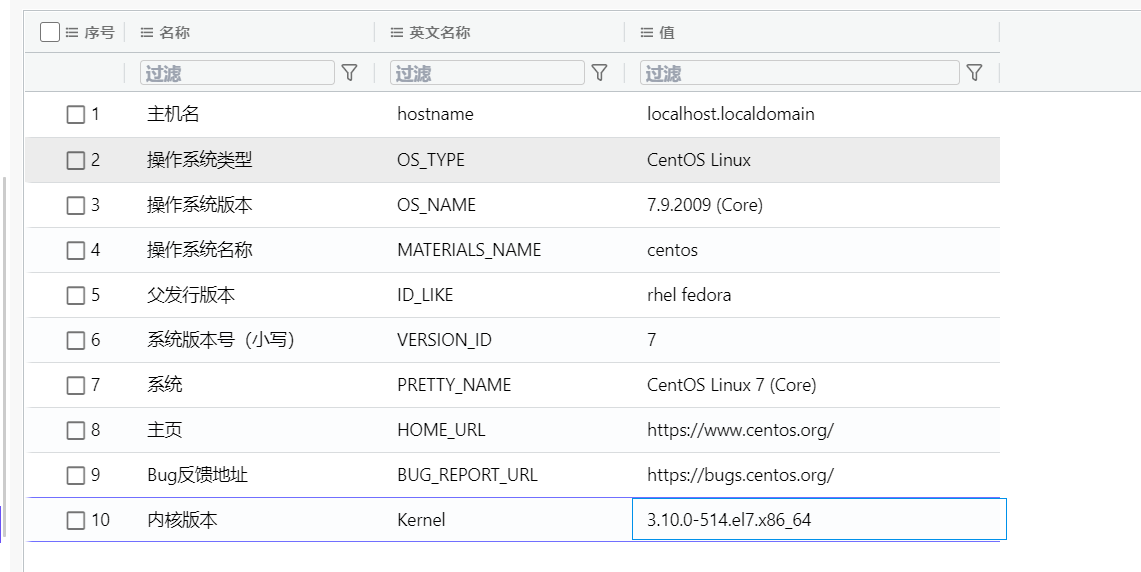The image size is (1141, 572).
Task: Click the VERSION_ID cell
Action: [x=445, y=340]
